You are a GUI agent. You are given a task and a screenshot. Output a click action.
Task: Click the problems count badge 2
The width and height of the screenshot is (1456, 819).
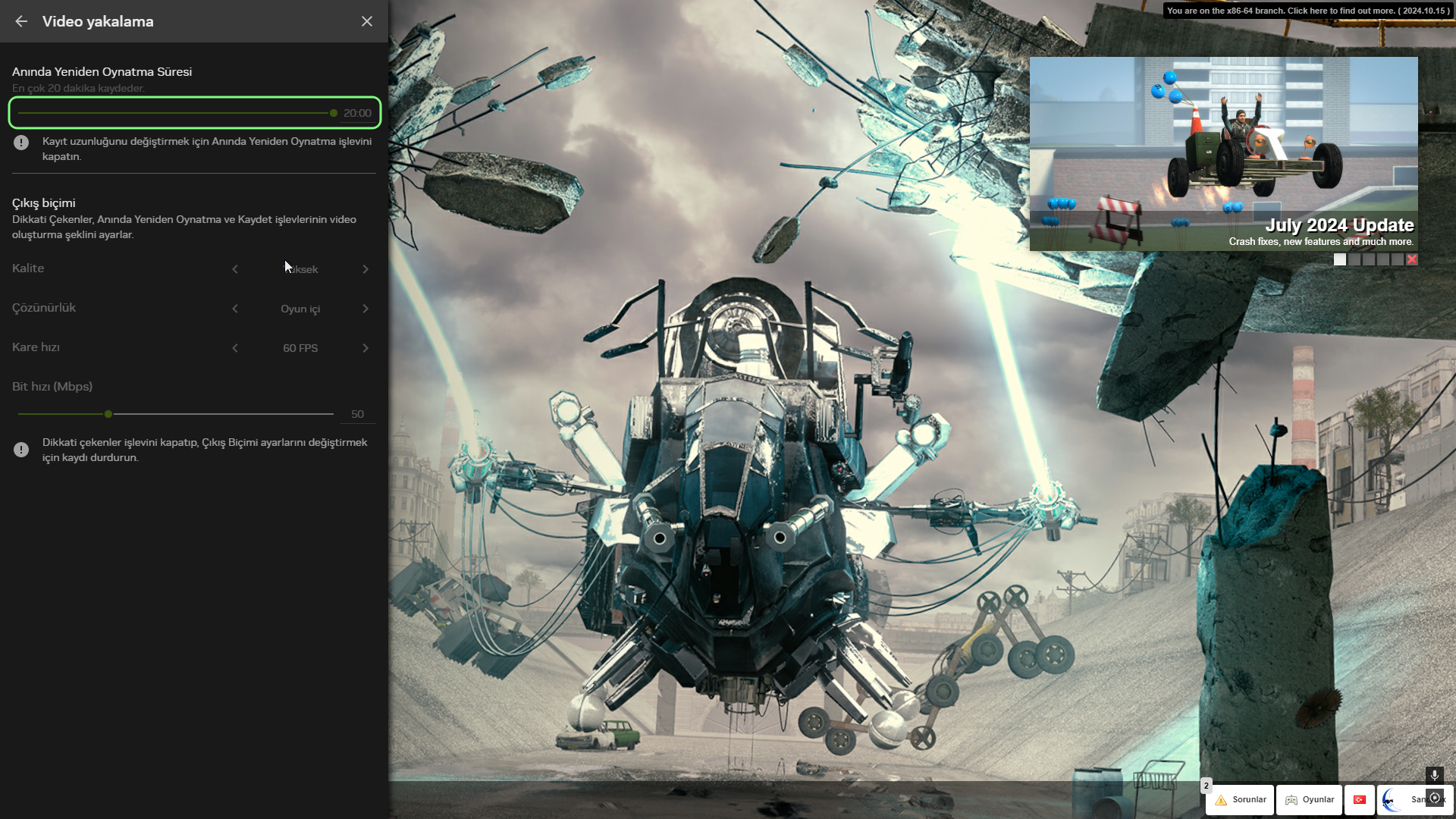[1207, 786]
